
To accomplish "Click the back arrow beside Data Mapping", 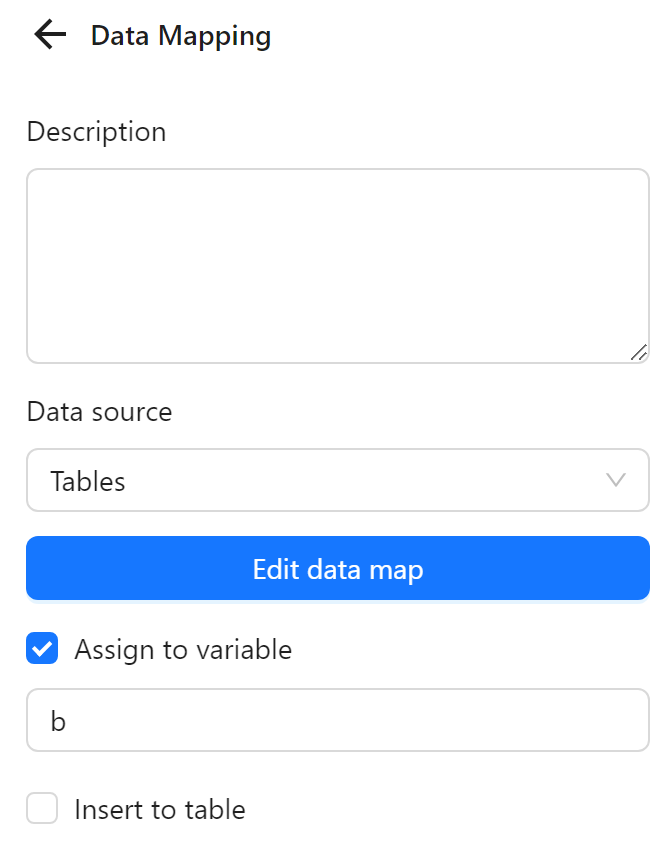I will click(x=47, y=35).
